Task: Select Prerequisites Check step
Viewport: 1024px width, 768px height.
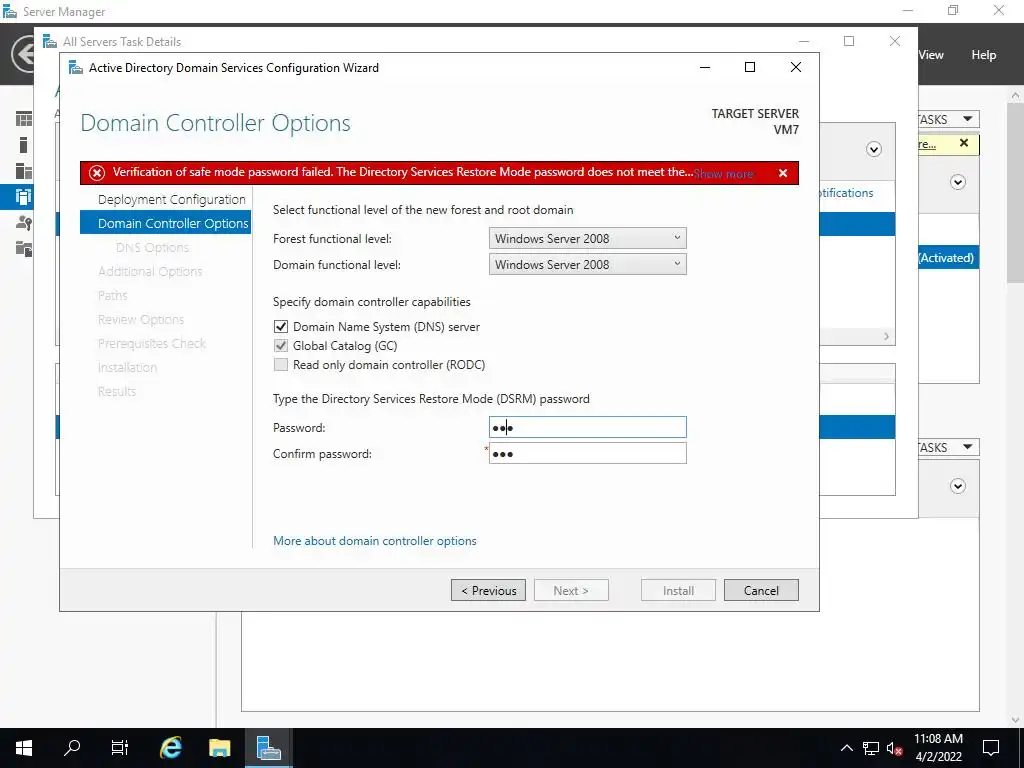Action: (152, 344)
